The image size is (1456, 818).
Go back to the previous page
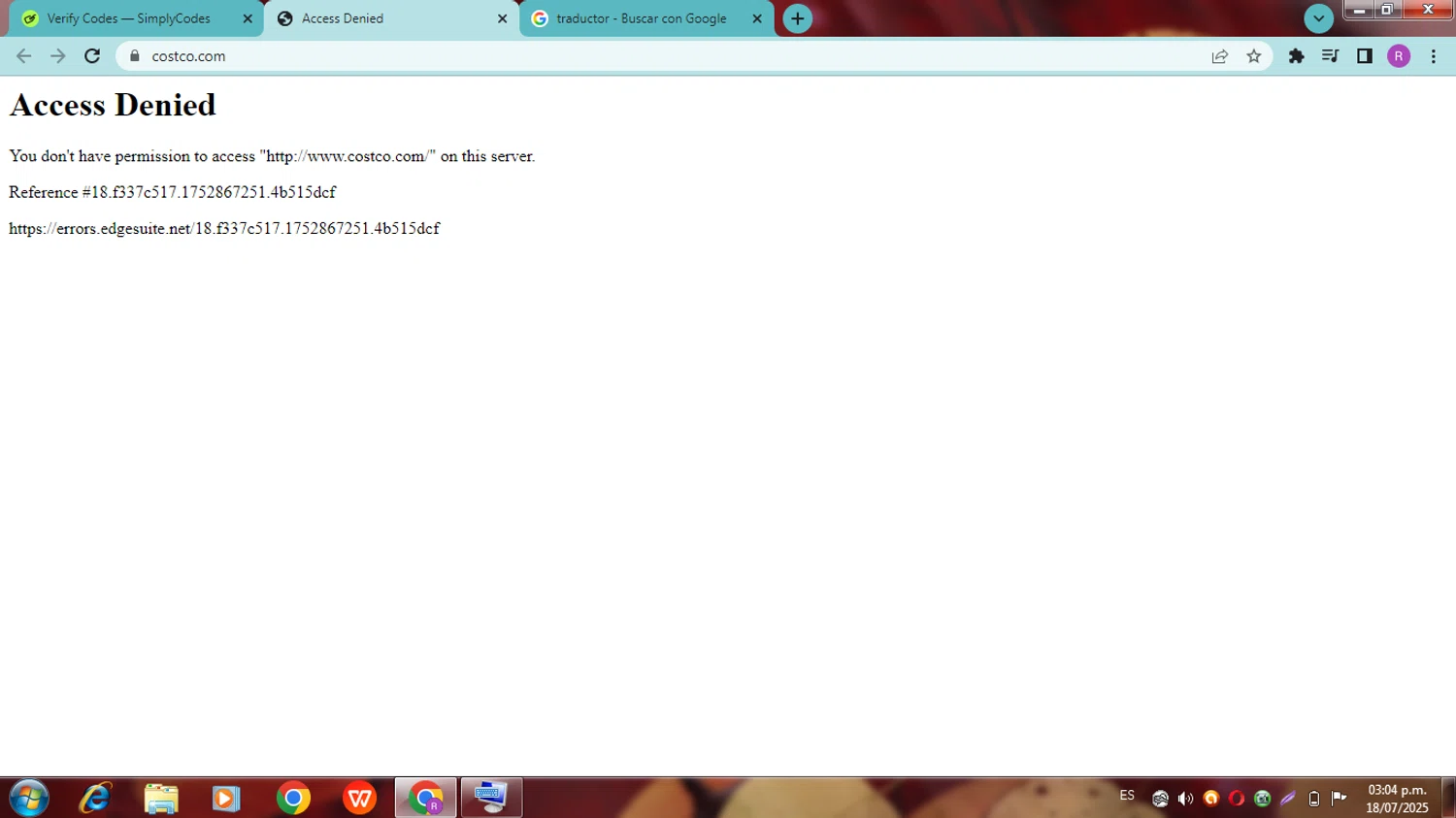click(24, 56)
